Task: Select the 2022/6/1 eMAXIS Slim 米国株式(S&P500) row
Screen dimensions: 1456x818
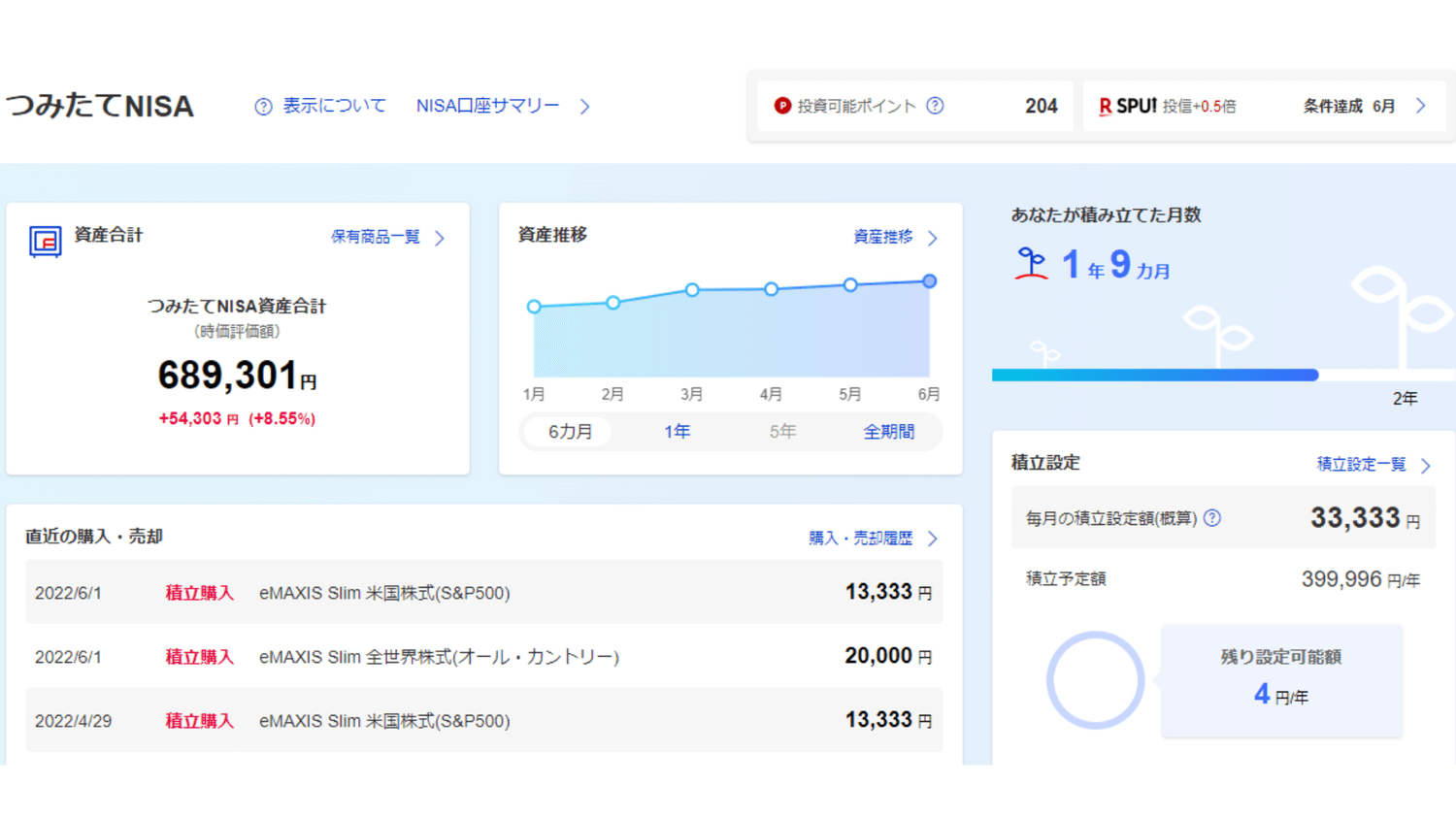Action: coord(484,592)
